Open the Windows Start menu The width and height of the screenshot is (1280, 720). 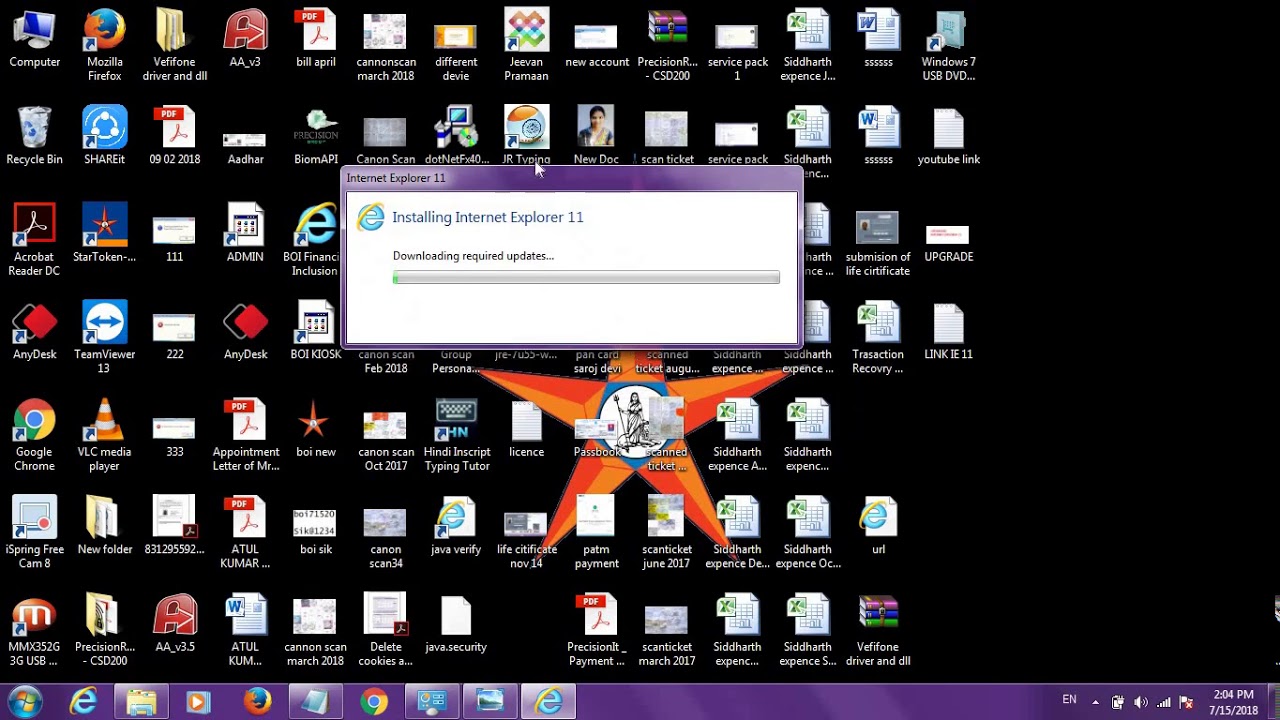click(25, 702)
